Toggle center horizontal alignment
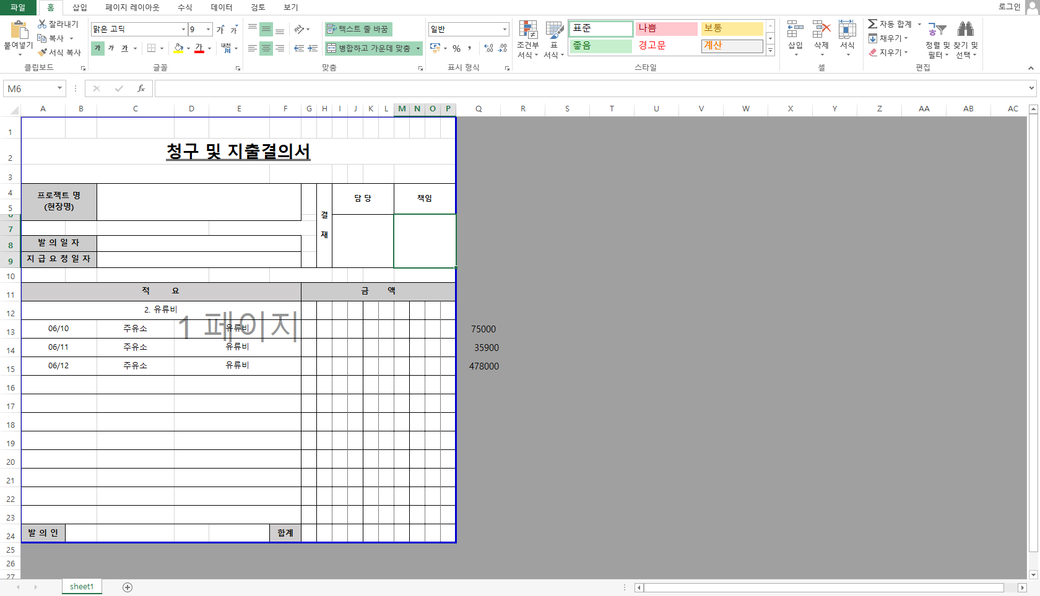The width and height of the screenshot is (1040, 596). pyautogui.click(x=266, y=48)
